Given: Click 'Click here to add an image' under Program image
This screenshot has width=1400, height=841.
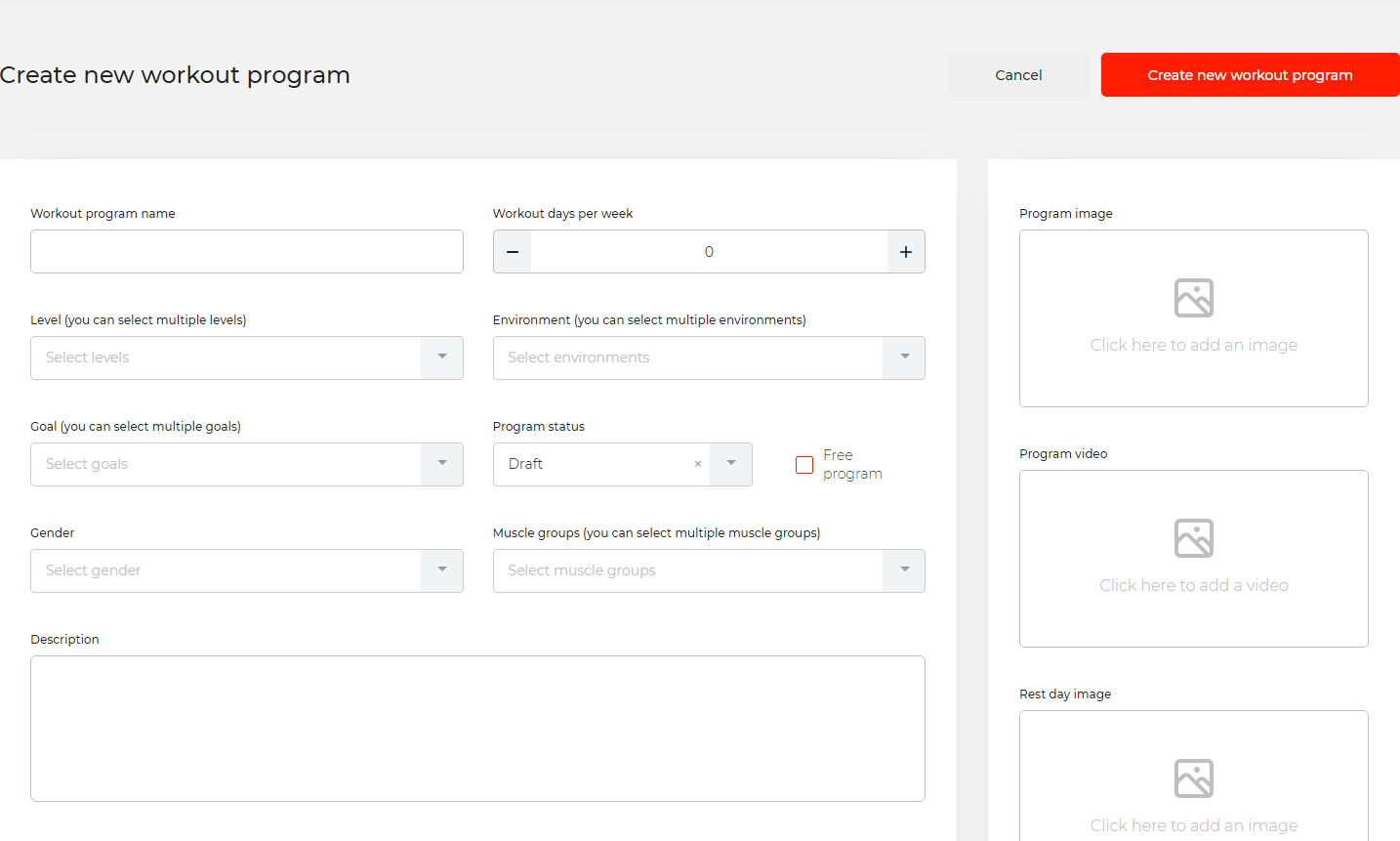Looking at the screenshot, I should 1193,345.
